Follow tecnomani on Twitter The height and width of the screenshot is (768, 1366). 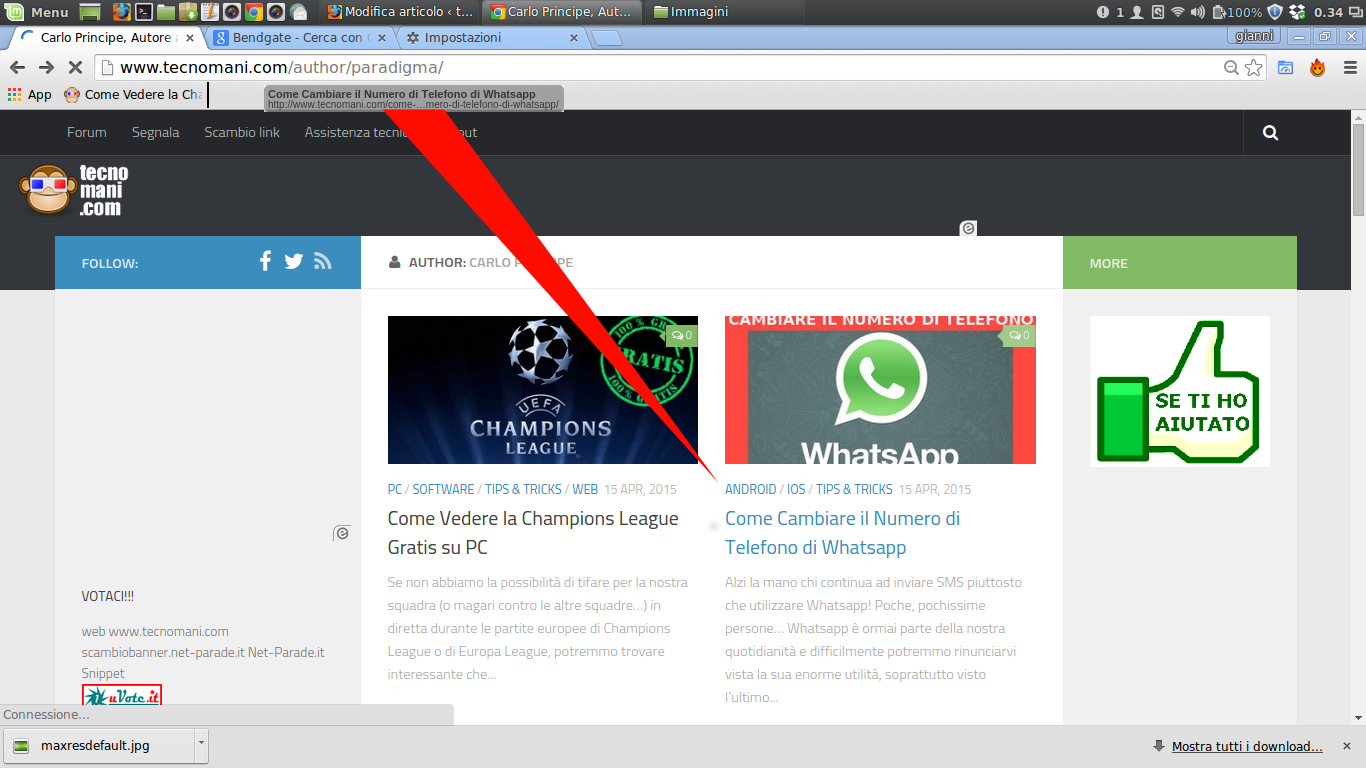(x=293, y=261)
